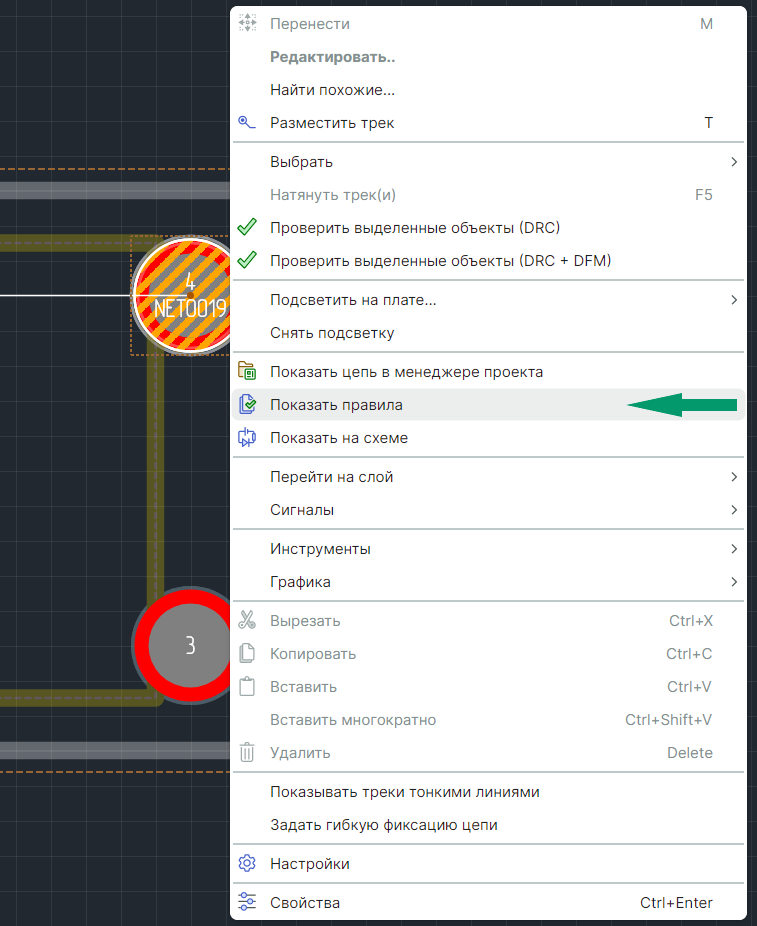
Task: Click the Delete shortcut label
Action: (x=690, y=752)
